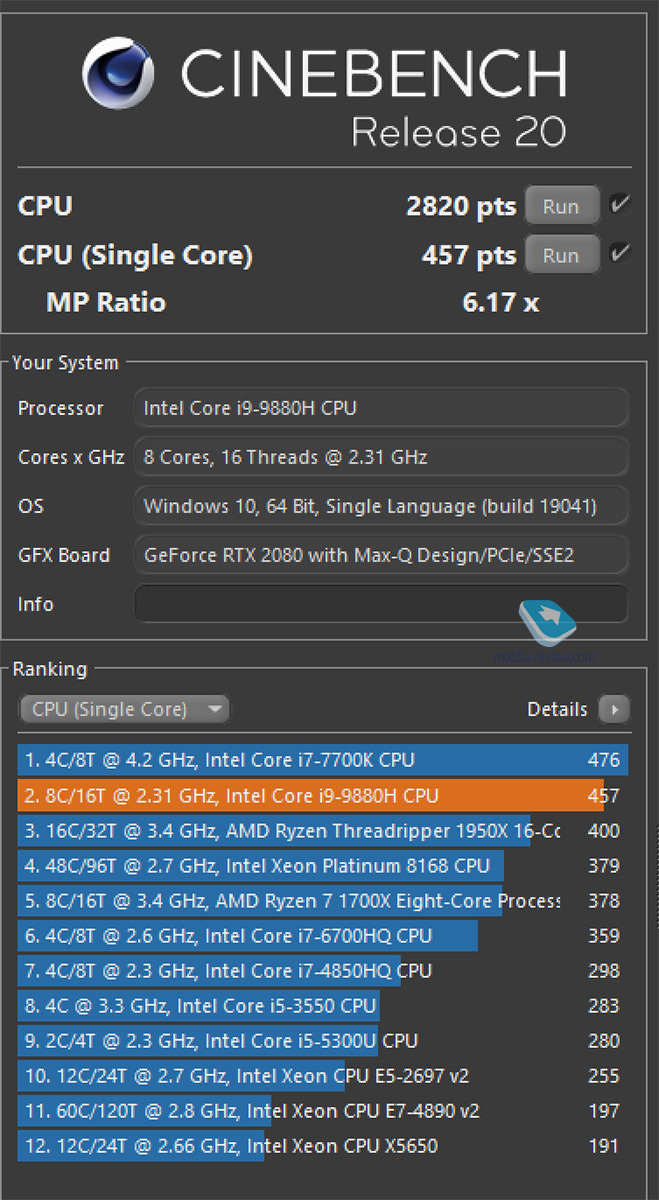Select highlighted ranking row Core i9-9880H
The width and height of the screenshot is (659, 1200).
click(x=323, y=796)
